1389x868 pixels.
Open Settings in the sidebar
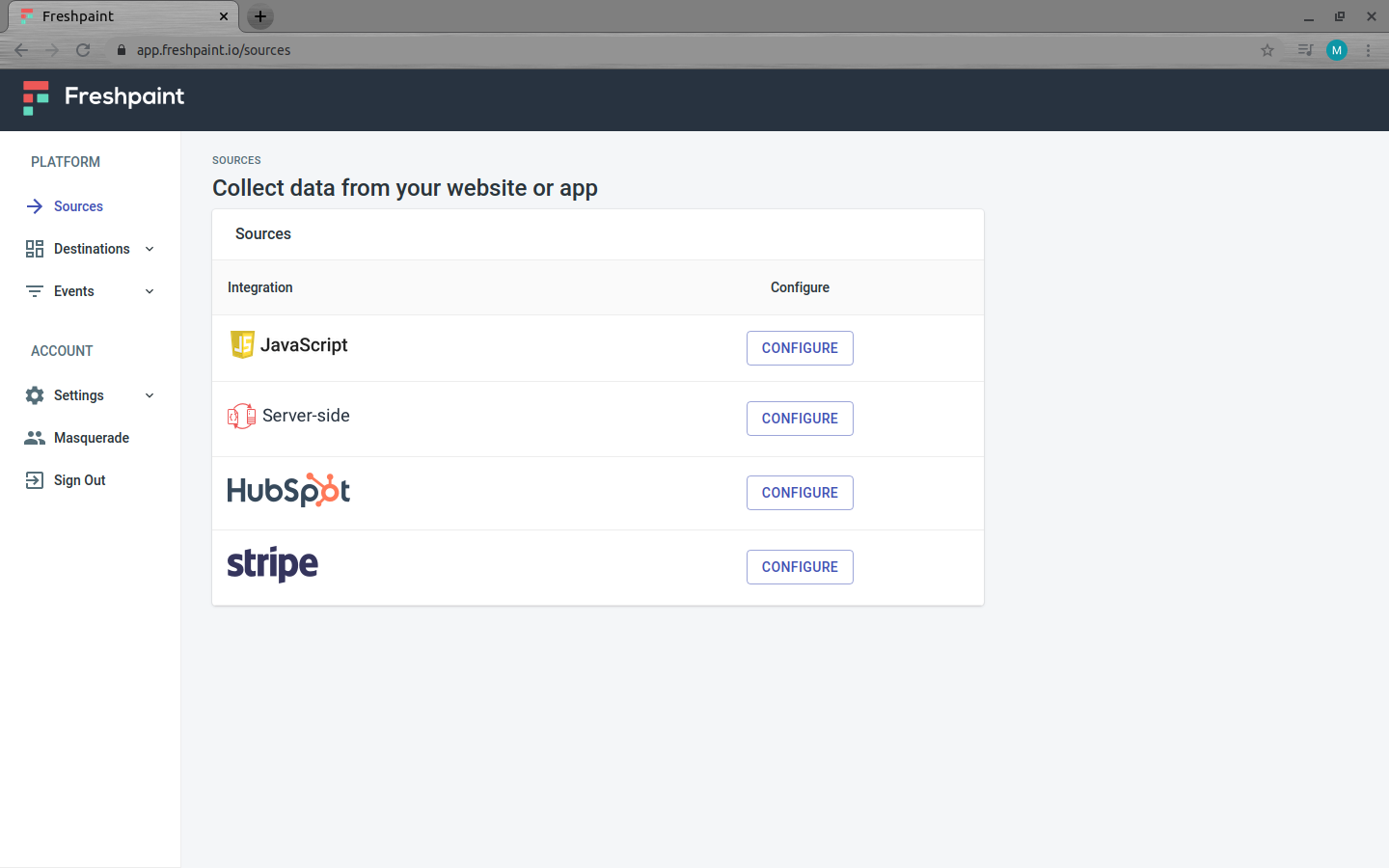79,395
